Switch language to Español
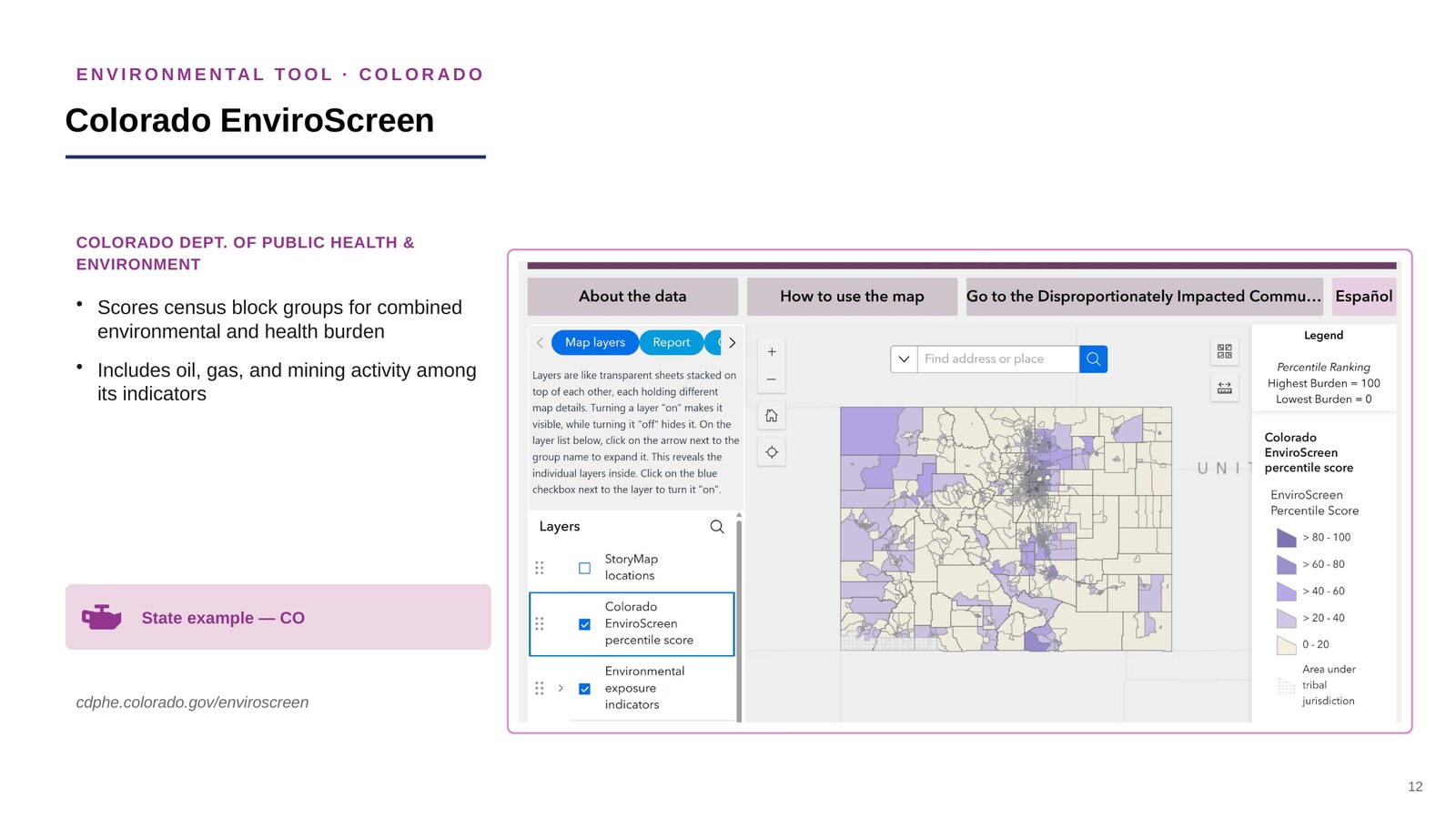Viewport: 1456px width, 819px height. coord(1364,297)
